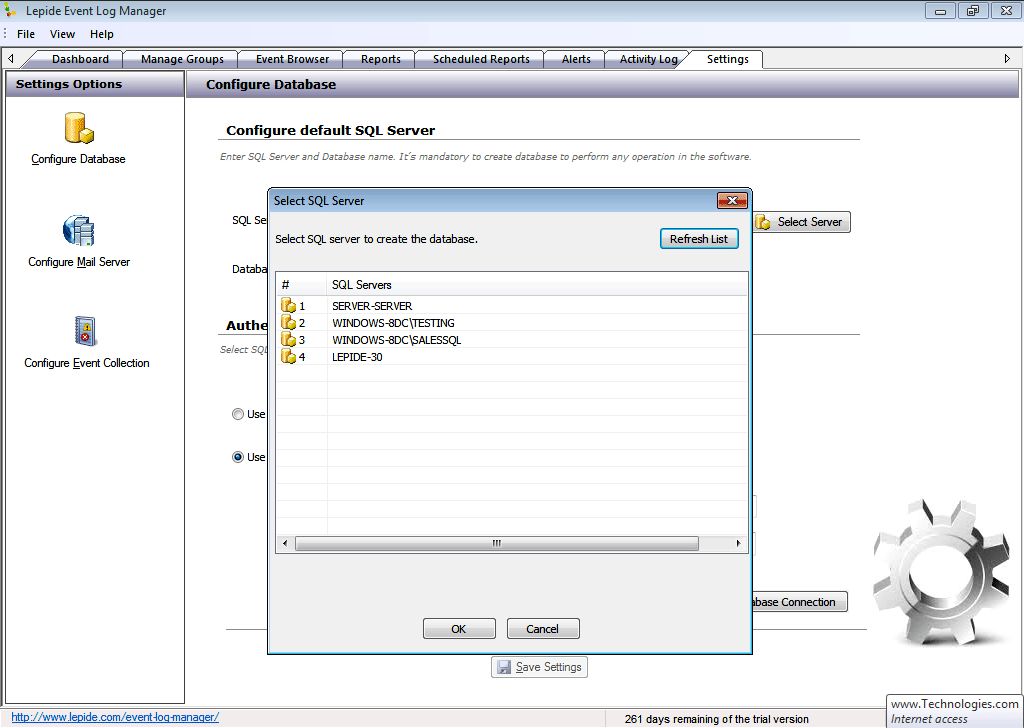Image resolution: width=1024 pixels, height=728 pixels.
Task: Click the 'Configure Database' label in sidebar
Action: (x=78, y=159)
